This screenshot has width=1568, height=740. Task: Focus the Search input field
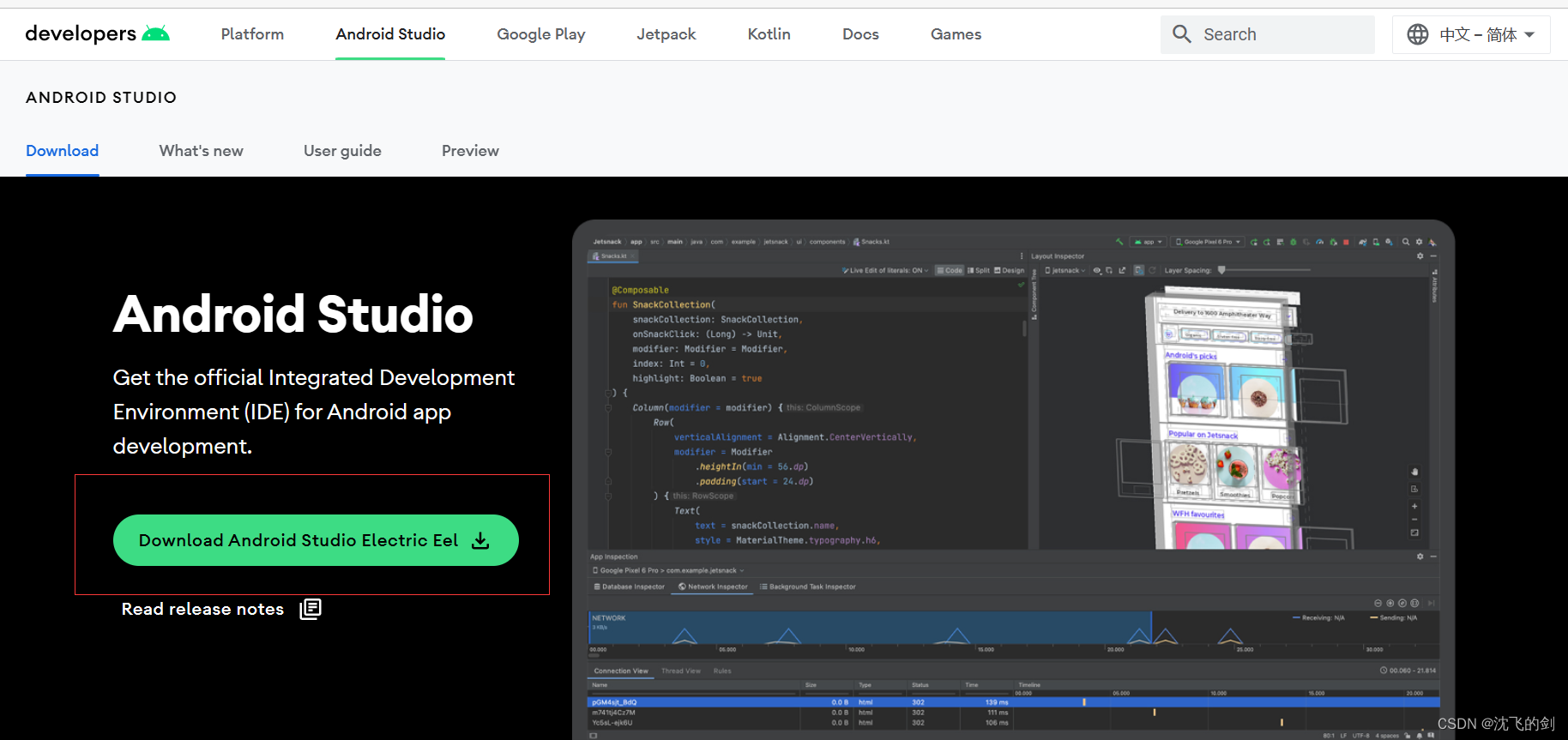click(x=1268, y=34)
